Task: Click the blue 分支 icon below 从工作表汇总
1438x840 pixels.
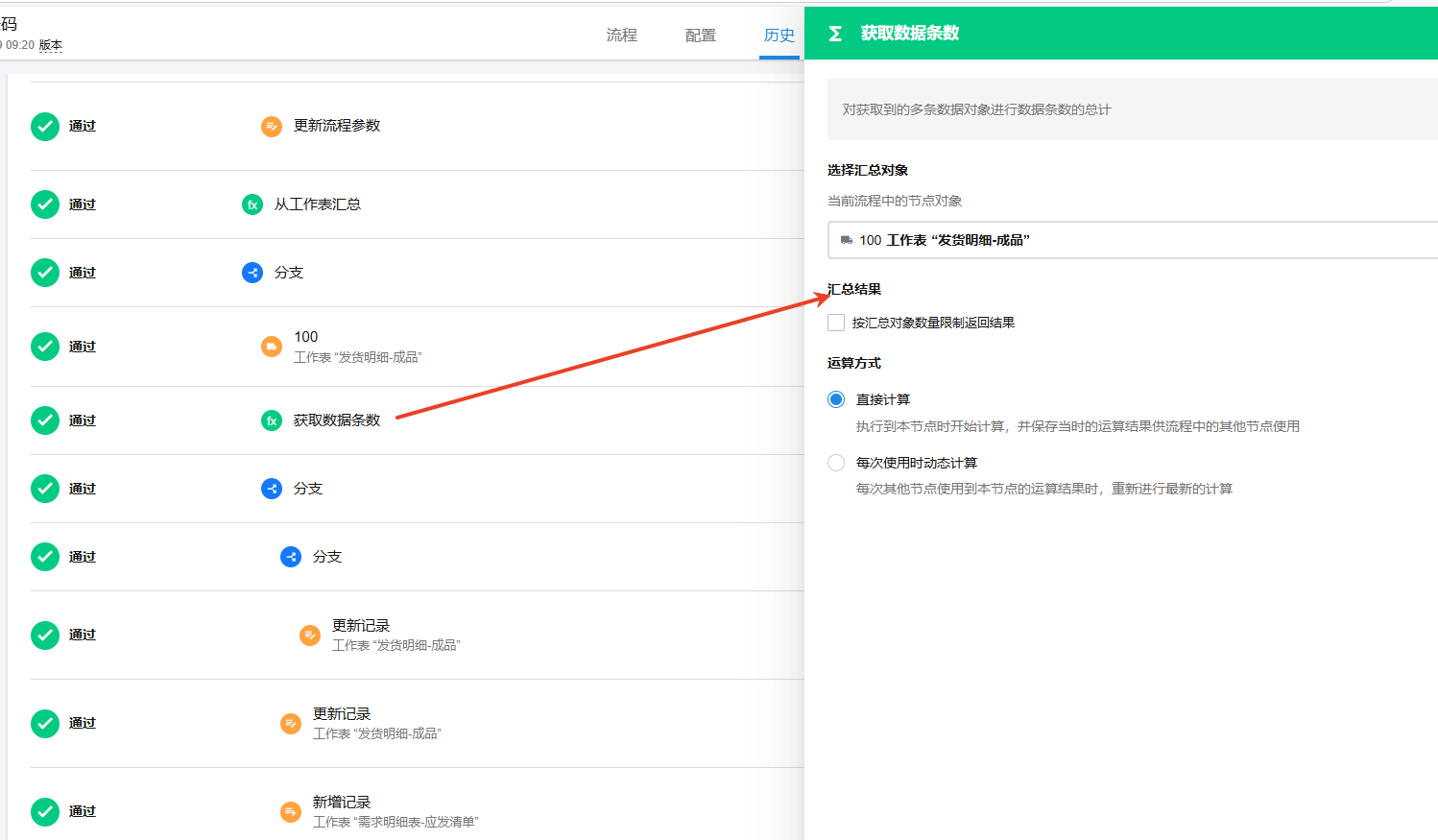Action: point(252,273)
